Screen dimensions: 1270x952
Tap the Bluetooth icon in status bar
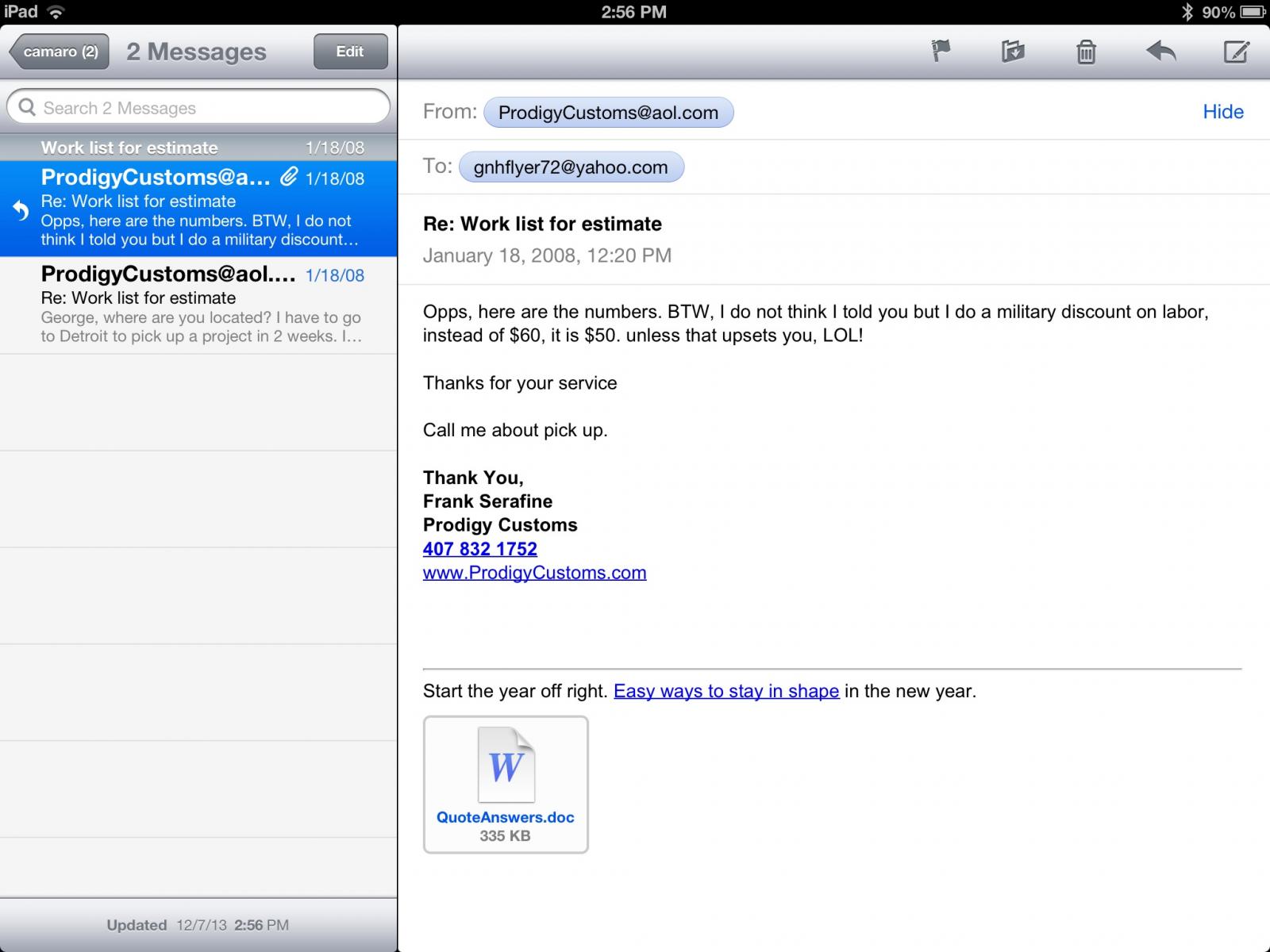coord(1187,12)
